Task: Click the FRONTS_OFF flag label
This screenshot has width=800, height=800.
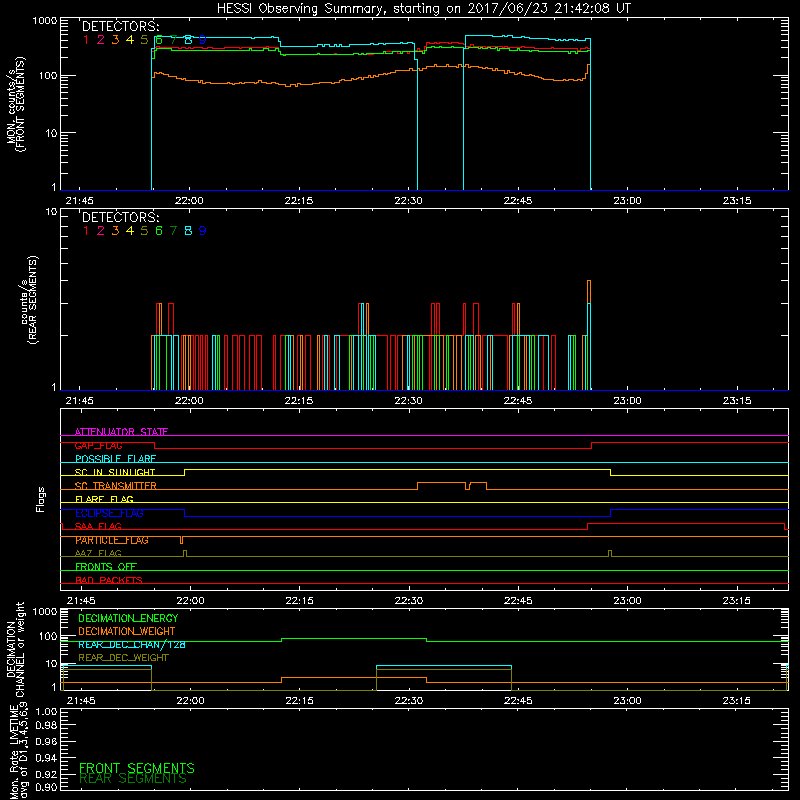Action: pyautogui.click(x=106, y=567)
